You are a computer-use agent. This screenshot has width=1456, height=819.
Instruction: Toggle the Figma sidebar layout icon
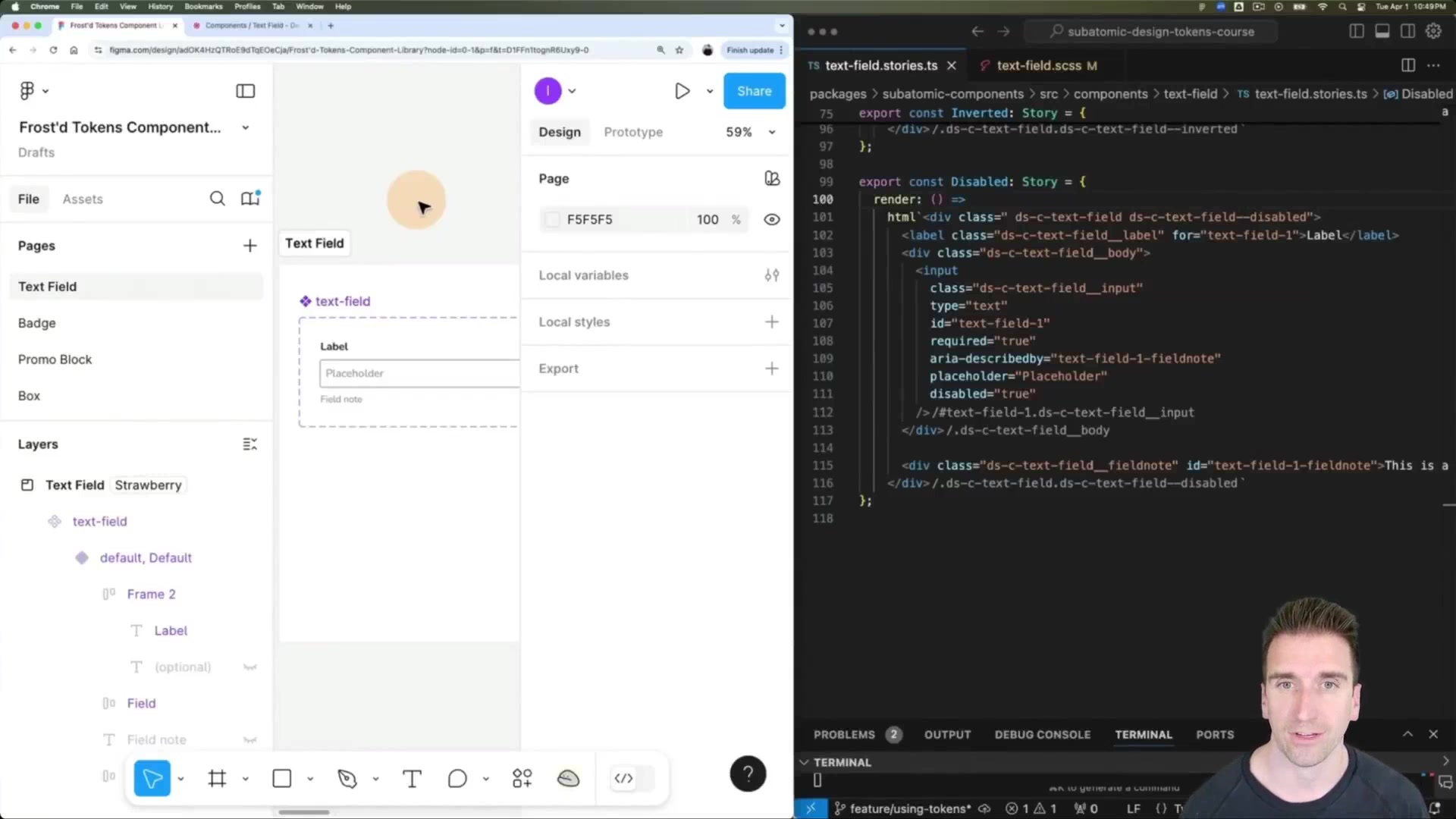[245, 91]
